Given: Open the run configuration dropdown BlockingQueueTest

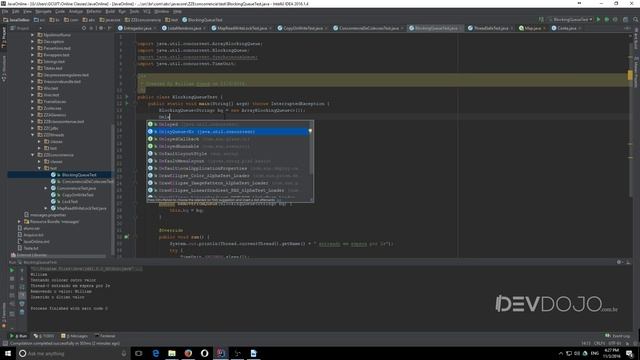Looking at the screenshot, I should [x=571, y=20].
